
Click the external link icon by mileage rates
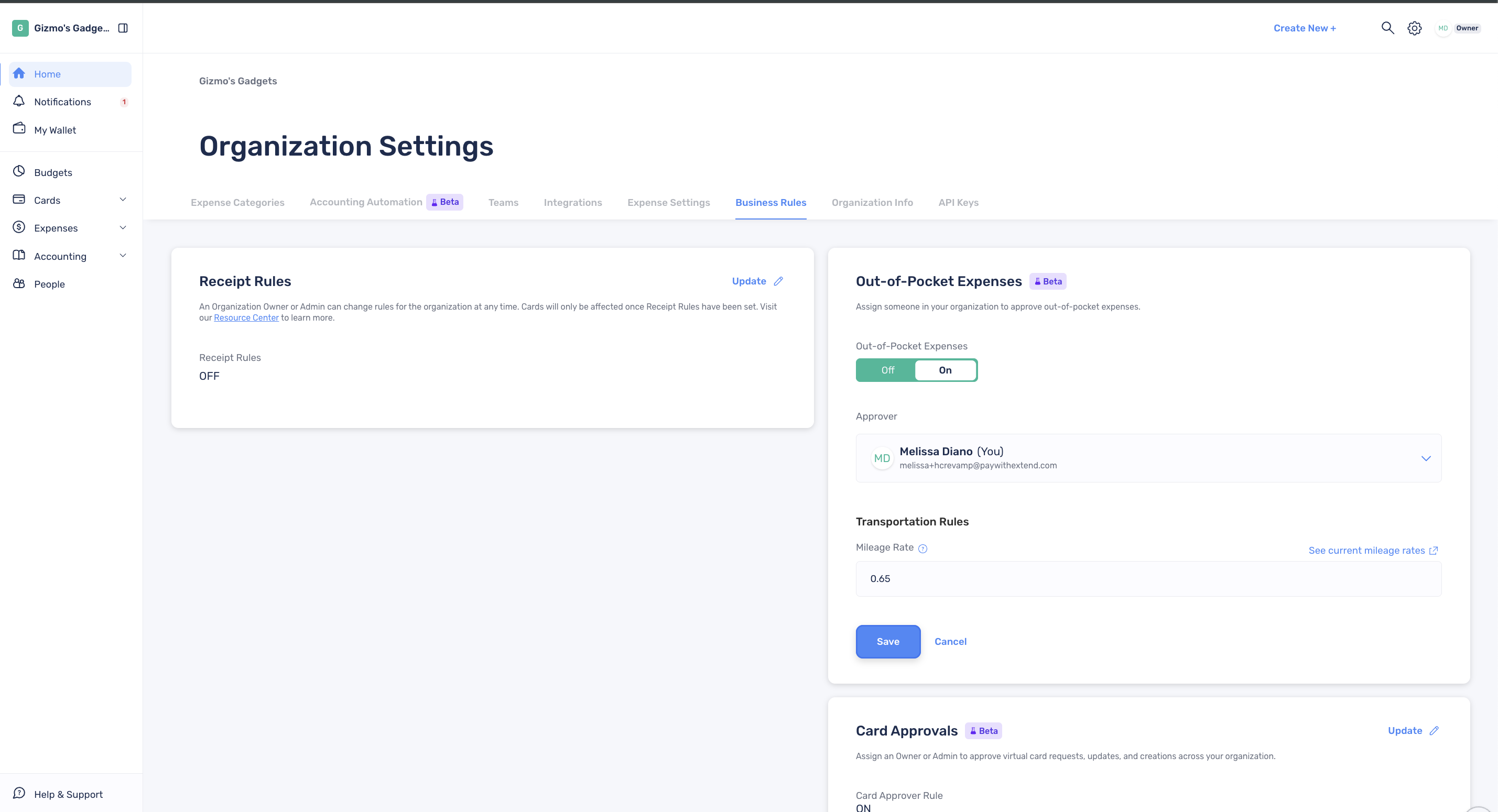tap(1434, 551)
